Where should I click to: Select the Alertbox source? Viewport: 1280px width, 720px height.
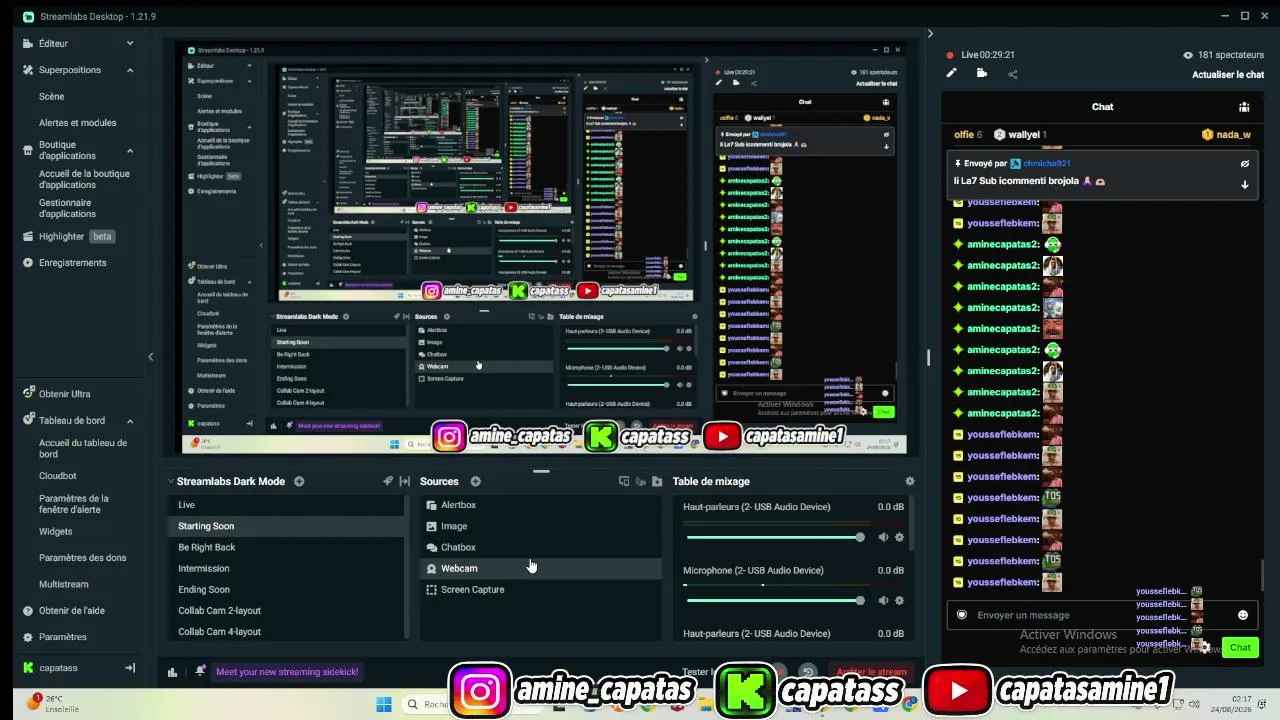pos(540,505)
